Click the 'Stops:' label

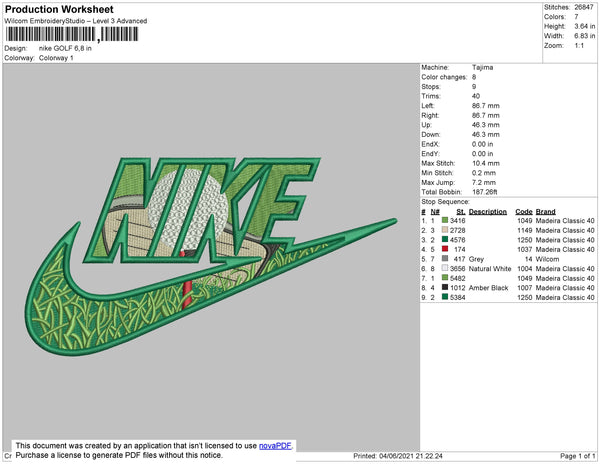click(431, 86)
